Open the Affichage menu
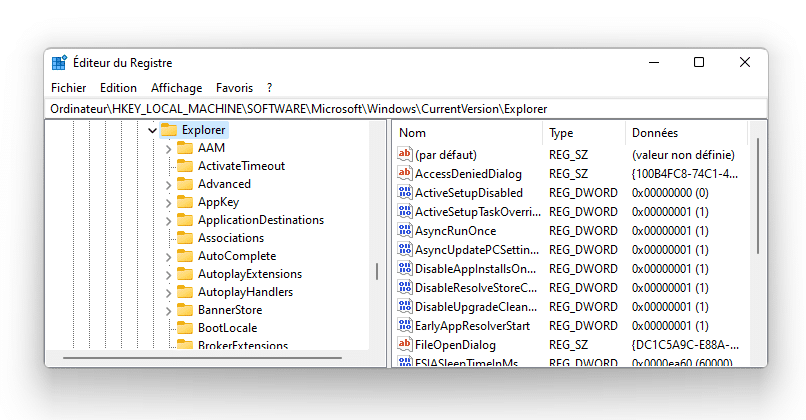Viewport: 806px width, 420px height. coord(176,88)
